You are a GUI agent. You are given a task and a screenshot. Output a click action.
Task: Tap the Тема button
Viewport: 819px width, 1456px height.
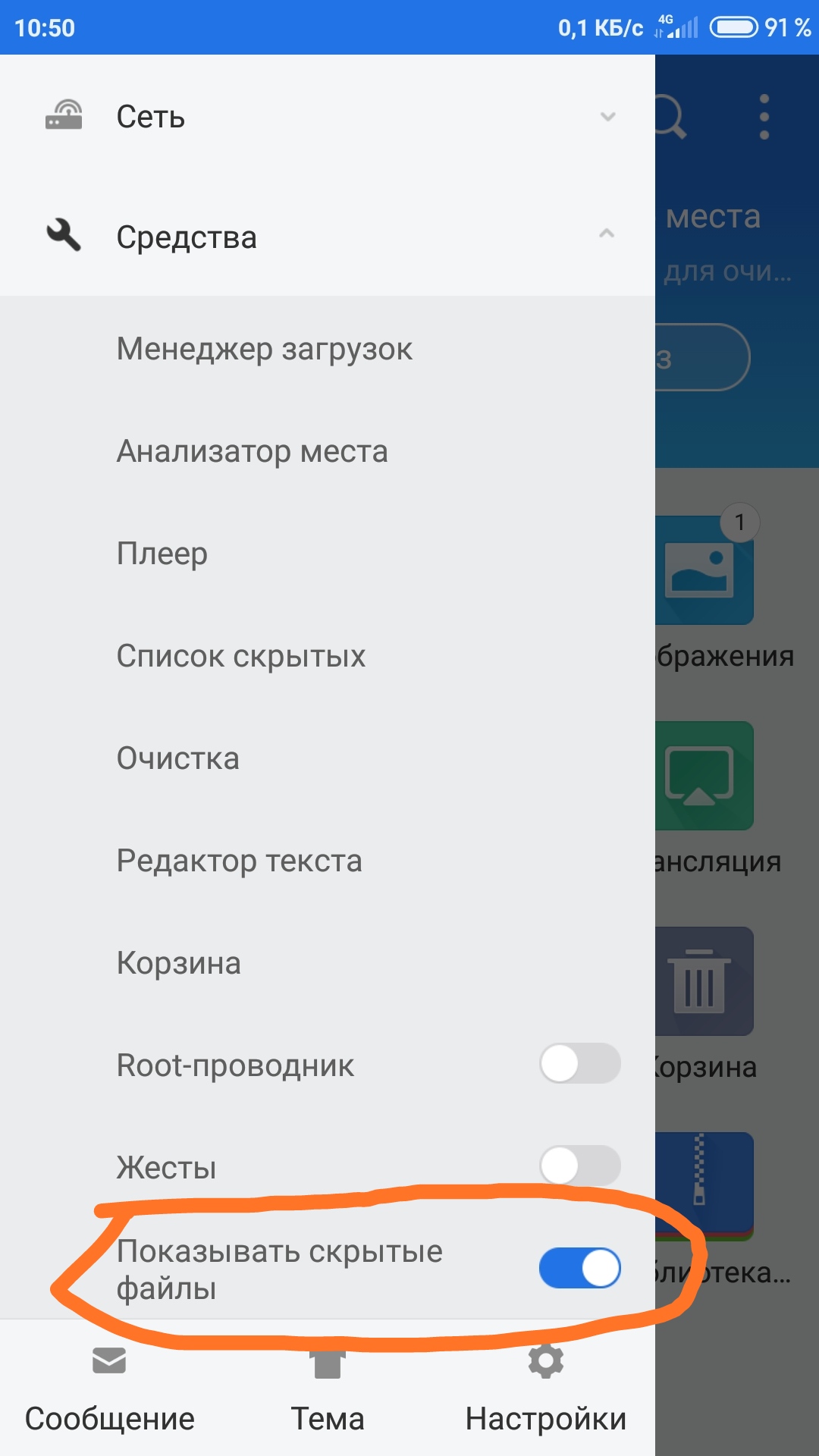(328, 1389)
